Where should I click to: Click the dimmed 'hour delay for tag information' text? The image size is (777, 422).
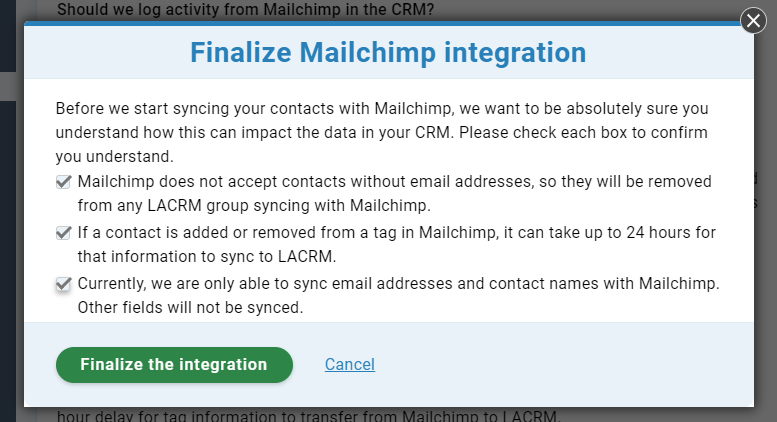(308, 416)
